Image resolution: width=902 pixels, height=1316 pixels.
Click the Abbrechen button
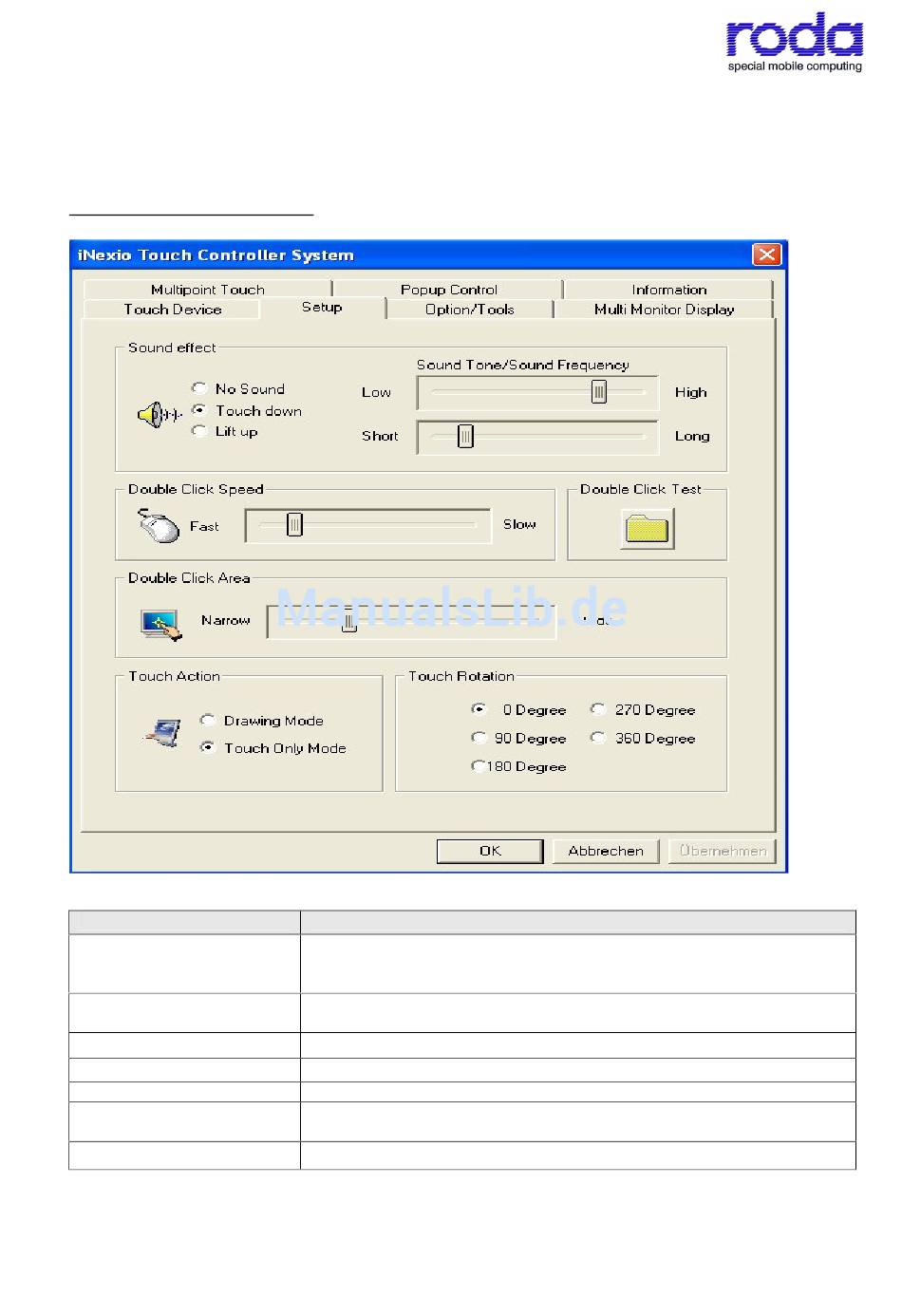click(x=606, y=851)
